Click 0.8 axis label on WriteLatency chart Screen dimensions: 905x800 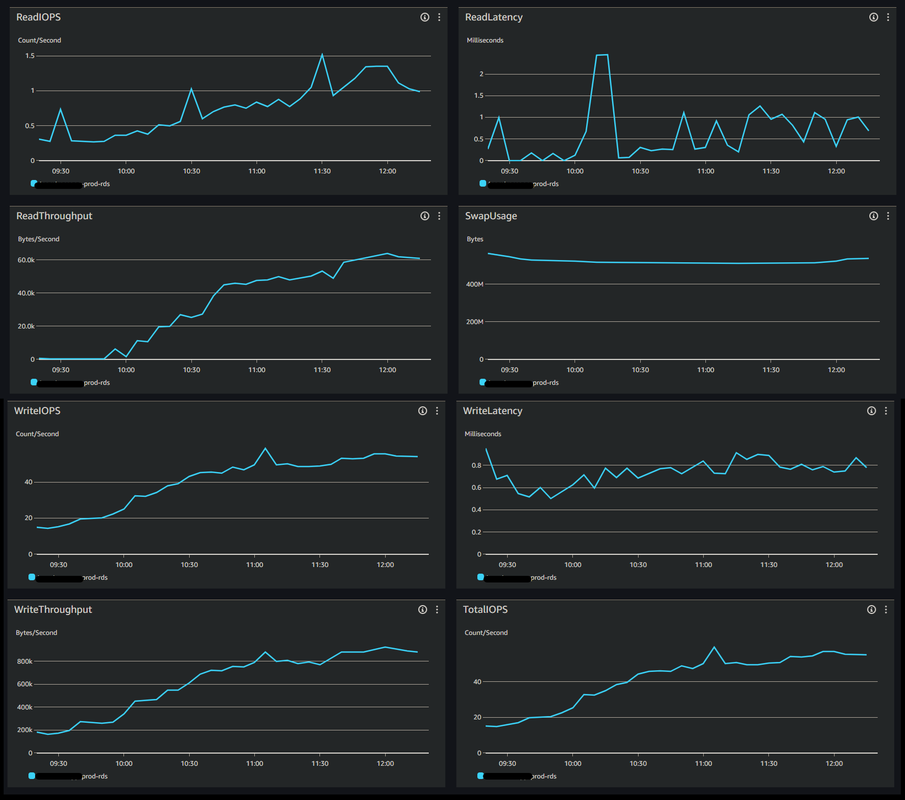point(476,465)
